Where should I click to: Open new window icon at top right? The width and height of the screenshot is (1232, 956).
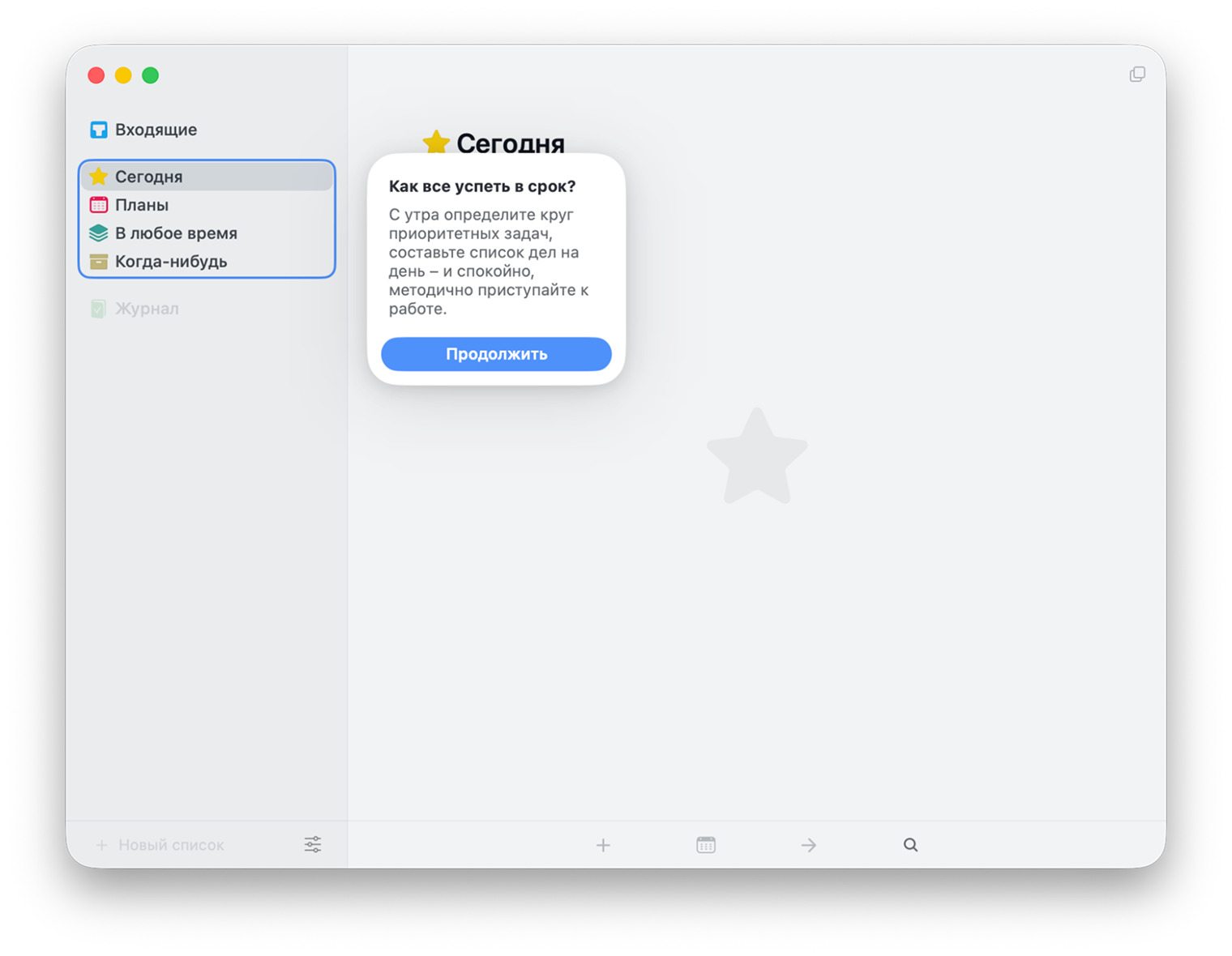pyautogui.click(x=1137, y=75)
